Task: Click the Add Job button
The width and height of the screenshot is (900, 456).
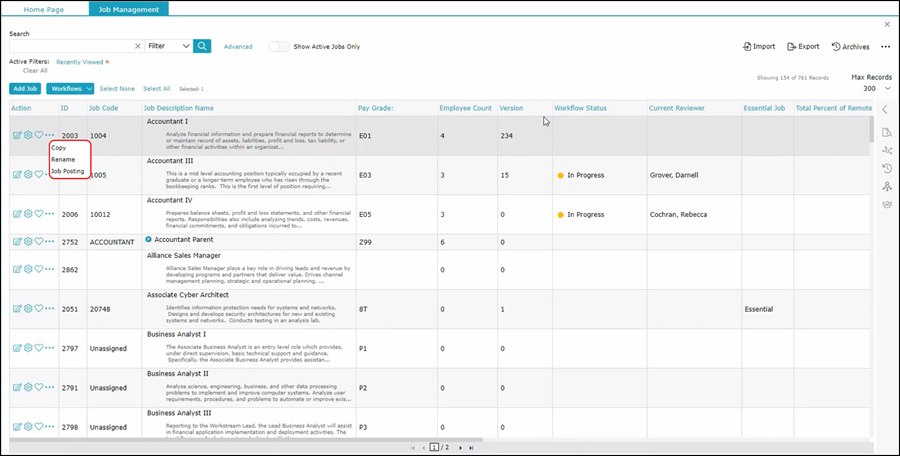Action: pos(25,89)
